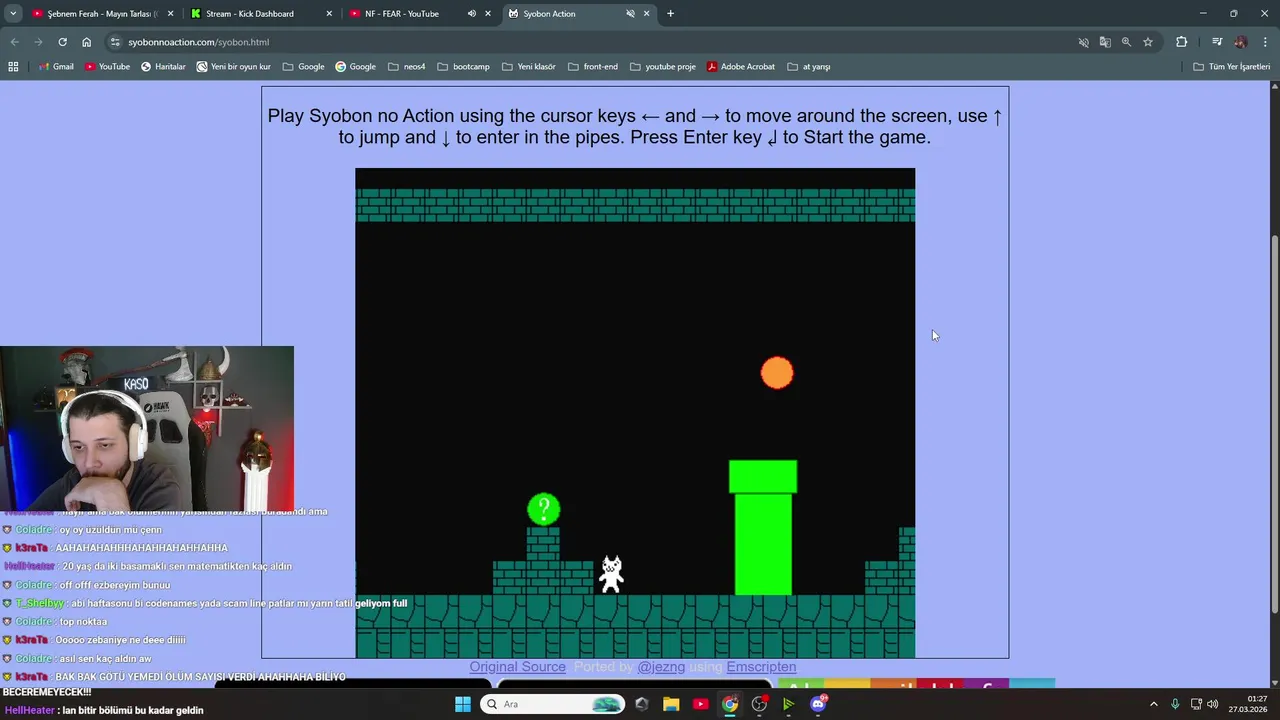The image size is (1280, 720).
Task: Click the green question mark block in game
Action: [x=544, y=509]
